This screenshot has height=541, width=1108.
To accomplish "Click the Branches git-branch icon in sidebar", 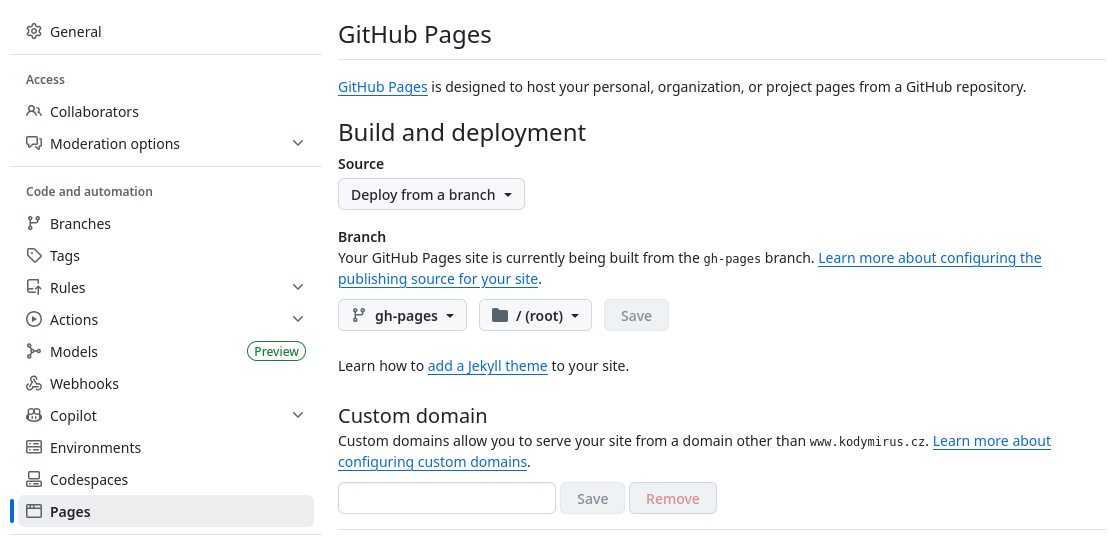I will point(34,223).
